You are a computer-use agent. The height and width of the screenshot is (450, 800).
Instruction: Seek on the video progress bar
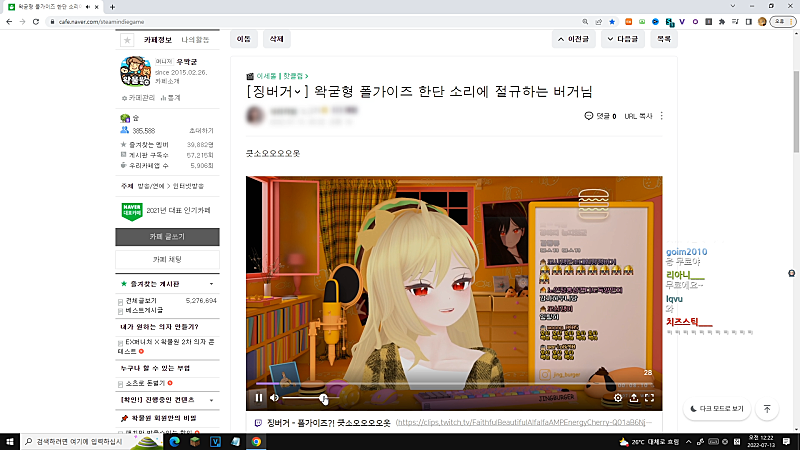point(454,383)
